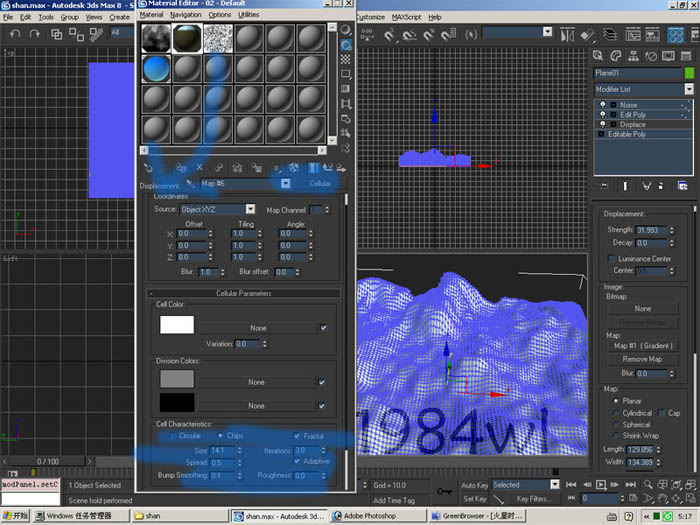The width and height of the screenshot is (700, 525).
Task: Enable Luminance Center checkbox
Action: pyautogui.click(x=612, y=258)
